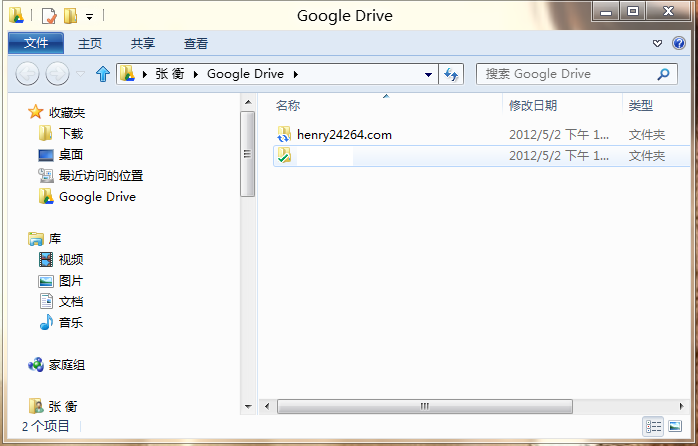This screenshot has width=698, height=446.
Task: Open the 音乐 library
Action: 71,323
